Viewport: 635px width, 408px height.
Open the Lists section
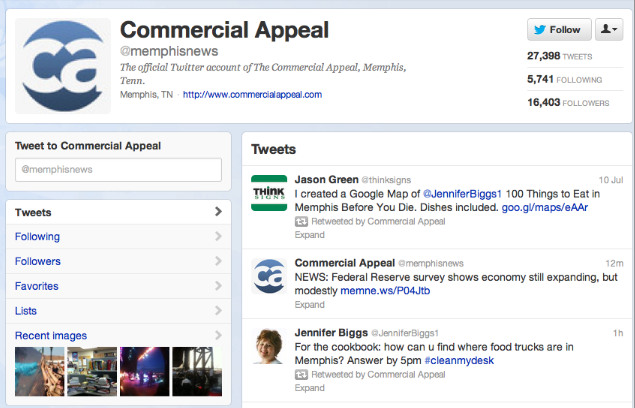pos(118,311)
